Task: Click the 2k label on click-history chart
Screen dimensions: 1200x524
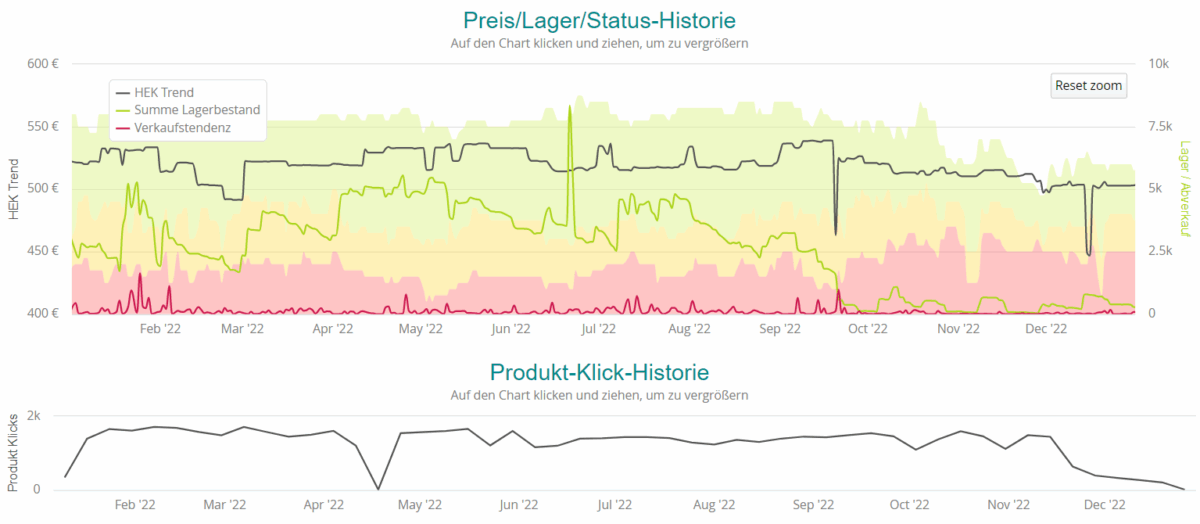Action: (34, 415)
